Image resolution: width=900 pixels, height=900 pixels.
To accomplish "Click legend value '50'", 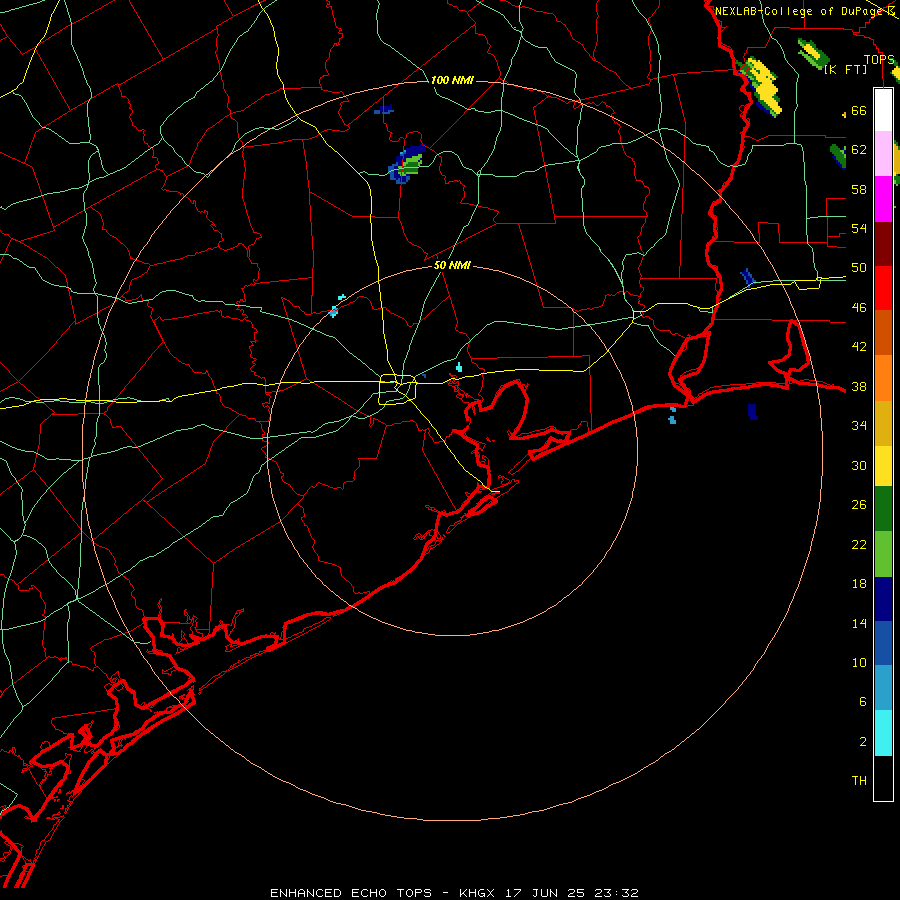I will click(x=859, y=268).
